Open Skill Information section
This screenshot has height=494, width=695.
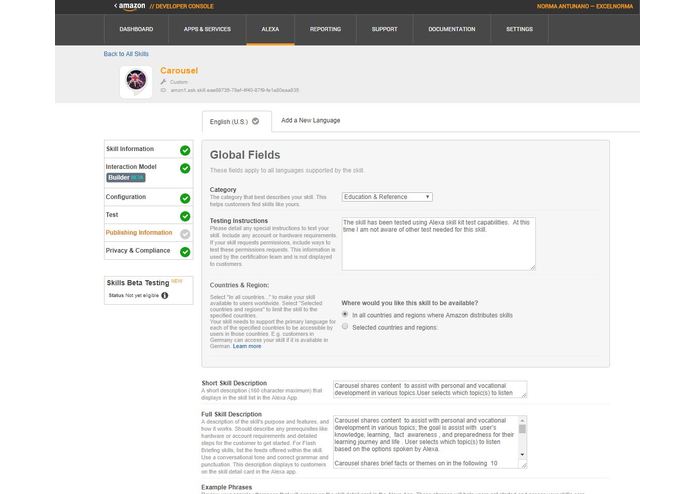(x=130, y=149)
